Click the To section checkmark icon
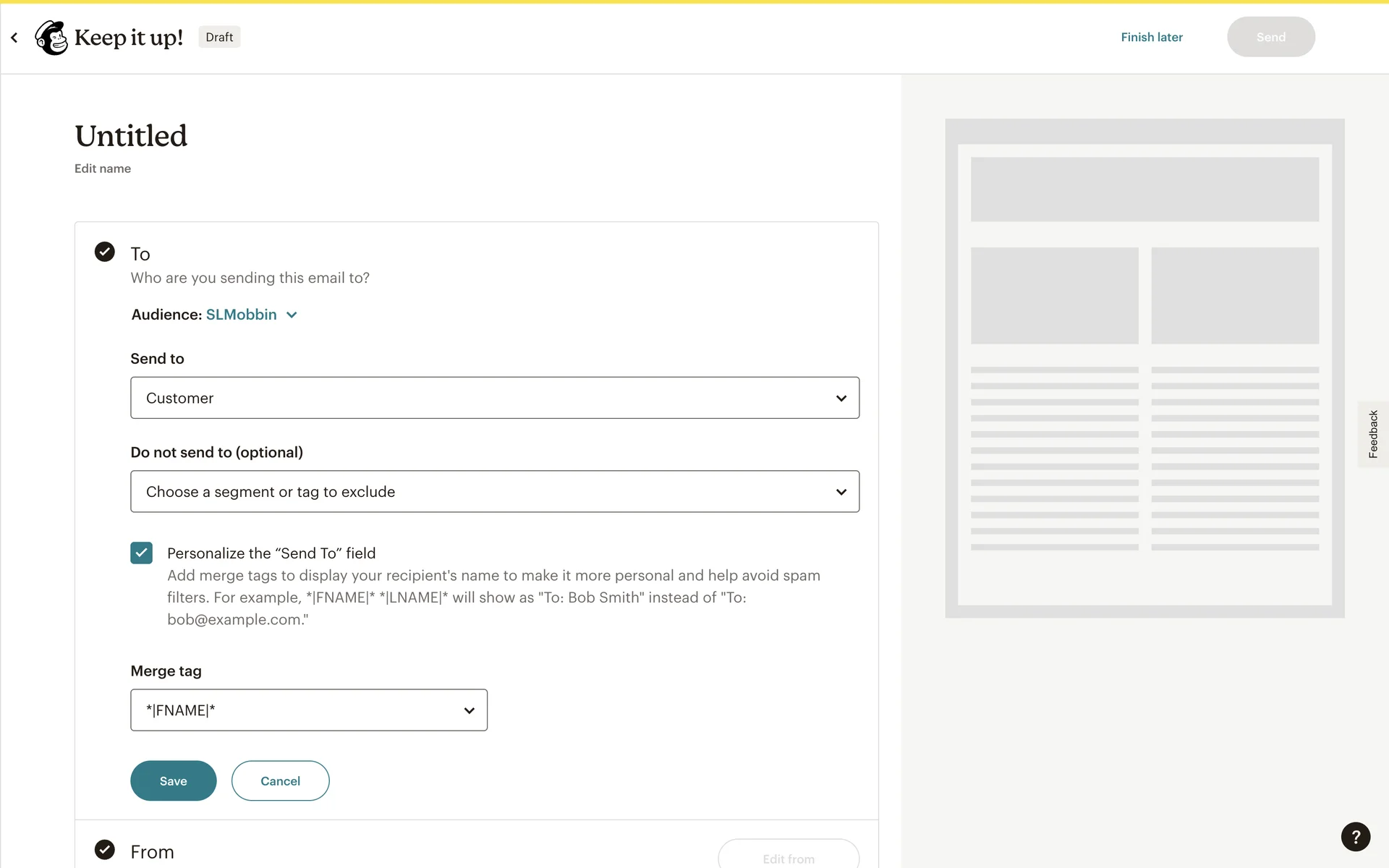1389x868 pixels. 105,252
